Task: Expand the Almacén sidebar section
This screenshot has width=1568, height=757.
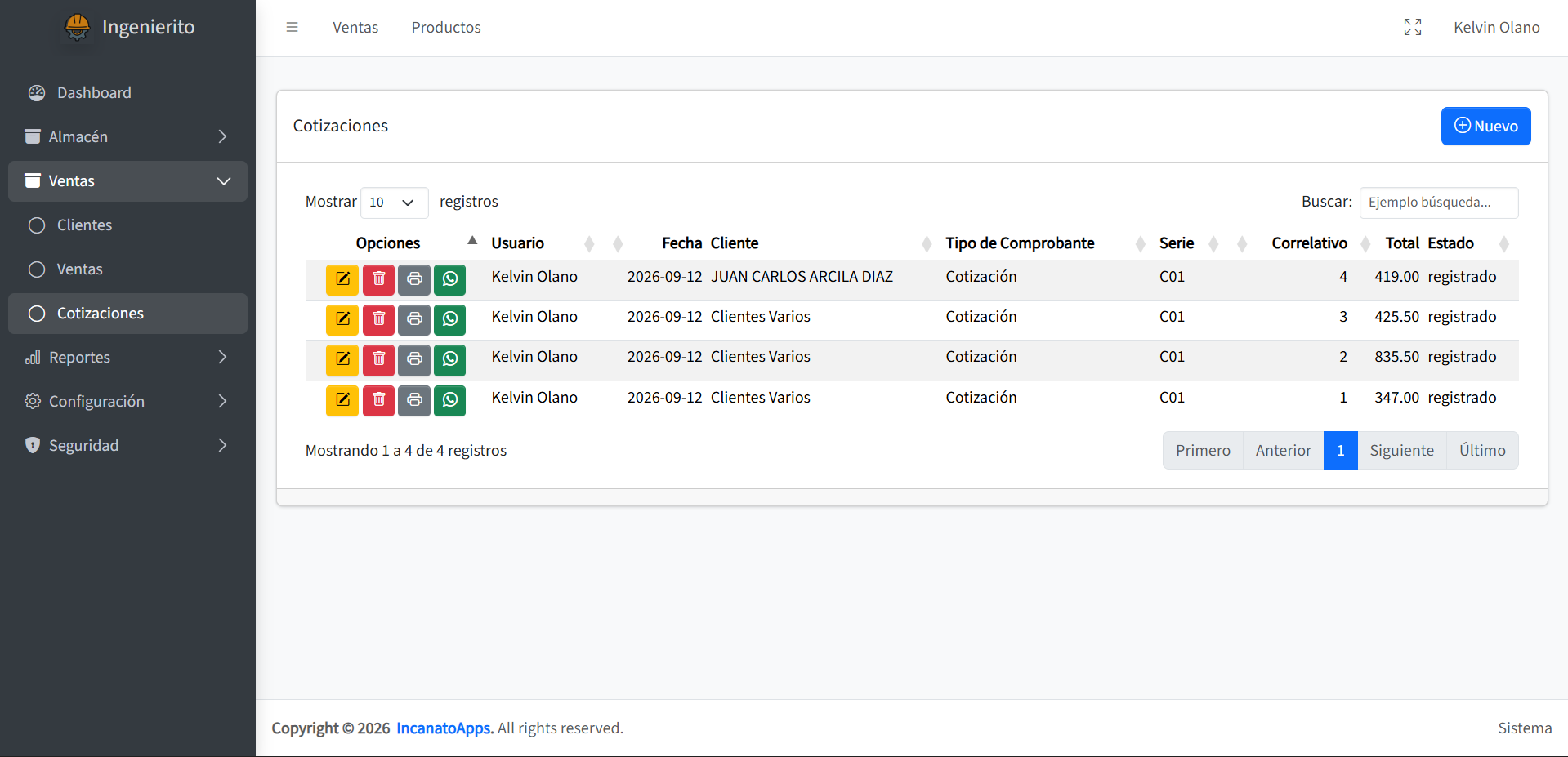Action: pos(127,136)
